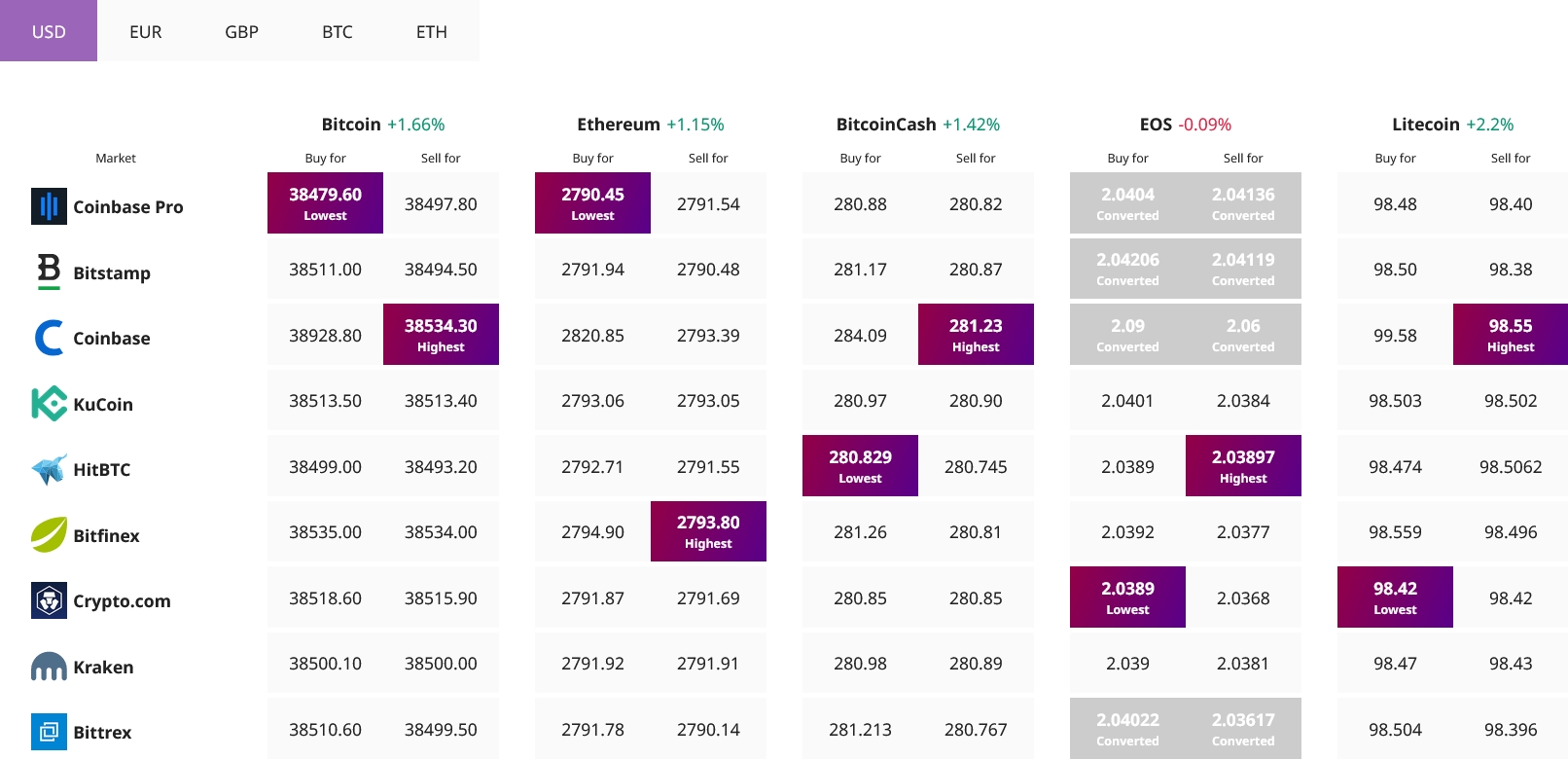1568x760 pixels.
Task: Click Coinbase Ethereum buy price 2820.85
Action: coord(592,336)
